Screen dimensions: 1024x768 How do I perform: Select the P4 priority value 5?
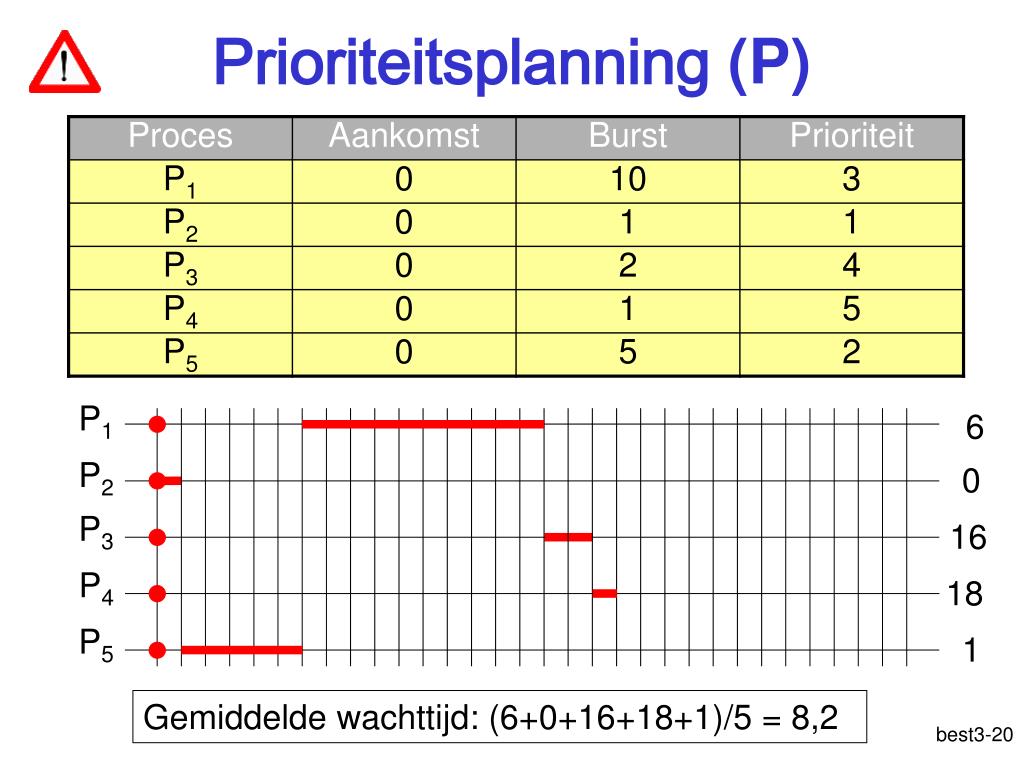[x=851, y=309]
